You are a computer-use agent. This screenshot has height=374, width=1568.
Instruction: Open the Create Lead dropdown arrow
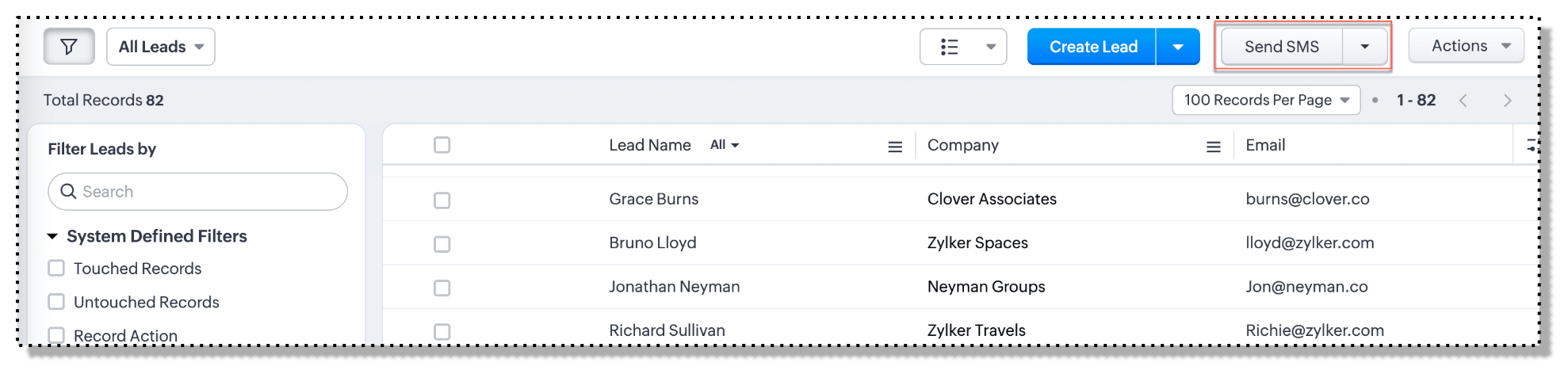point(1178,47)
